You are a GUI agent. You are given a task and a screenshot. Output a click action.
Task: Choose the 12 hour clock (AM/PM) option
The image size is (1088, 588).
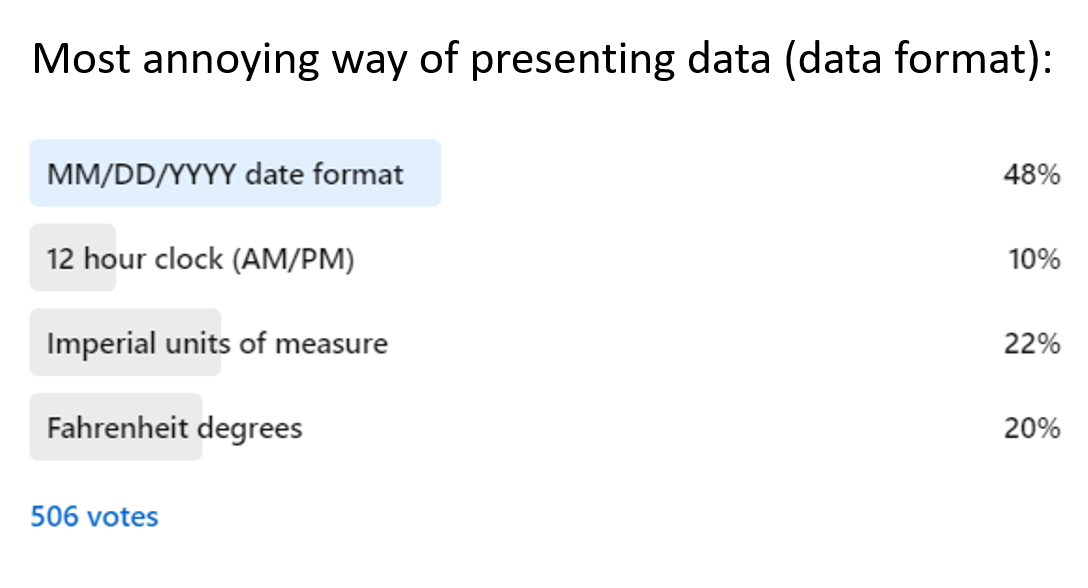point(200,259)
